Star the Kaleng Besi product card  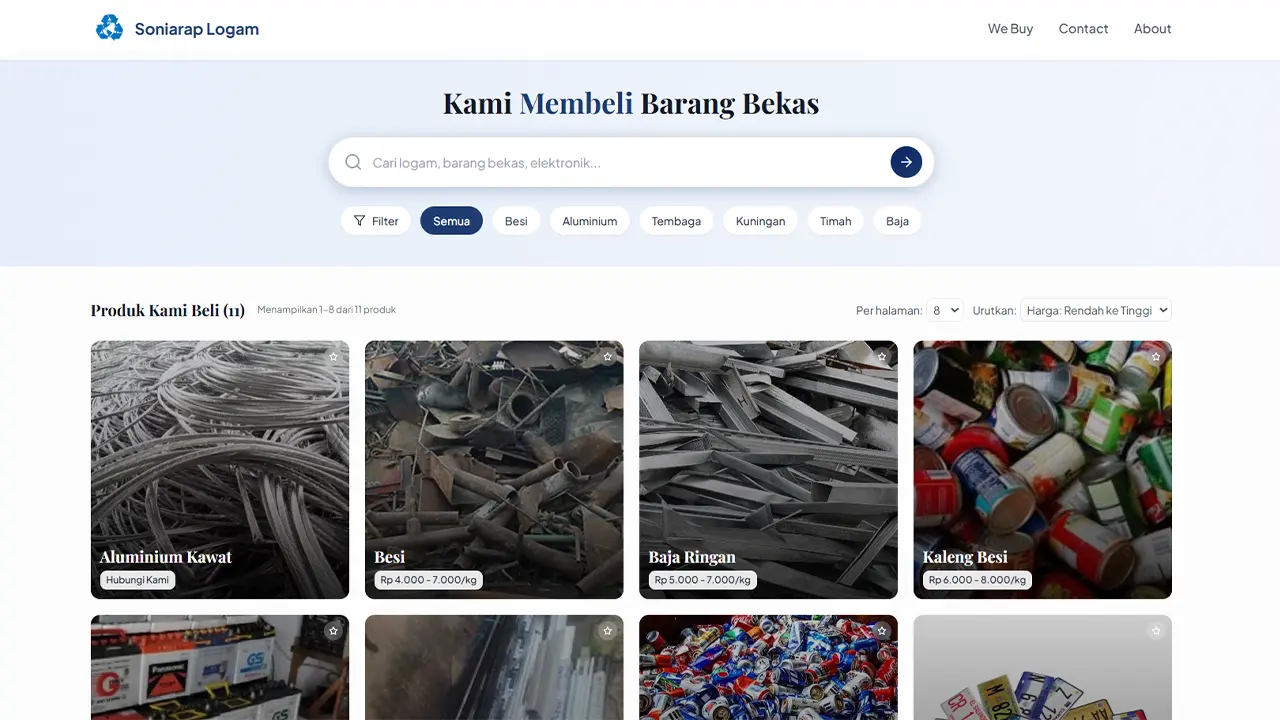coord(1155,357)
